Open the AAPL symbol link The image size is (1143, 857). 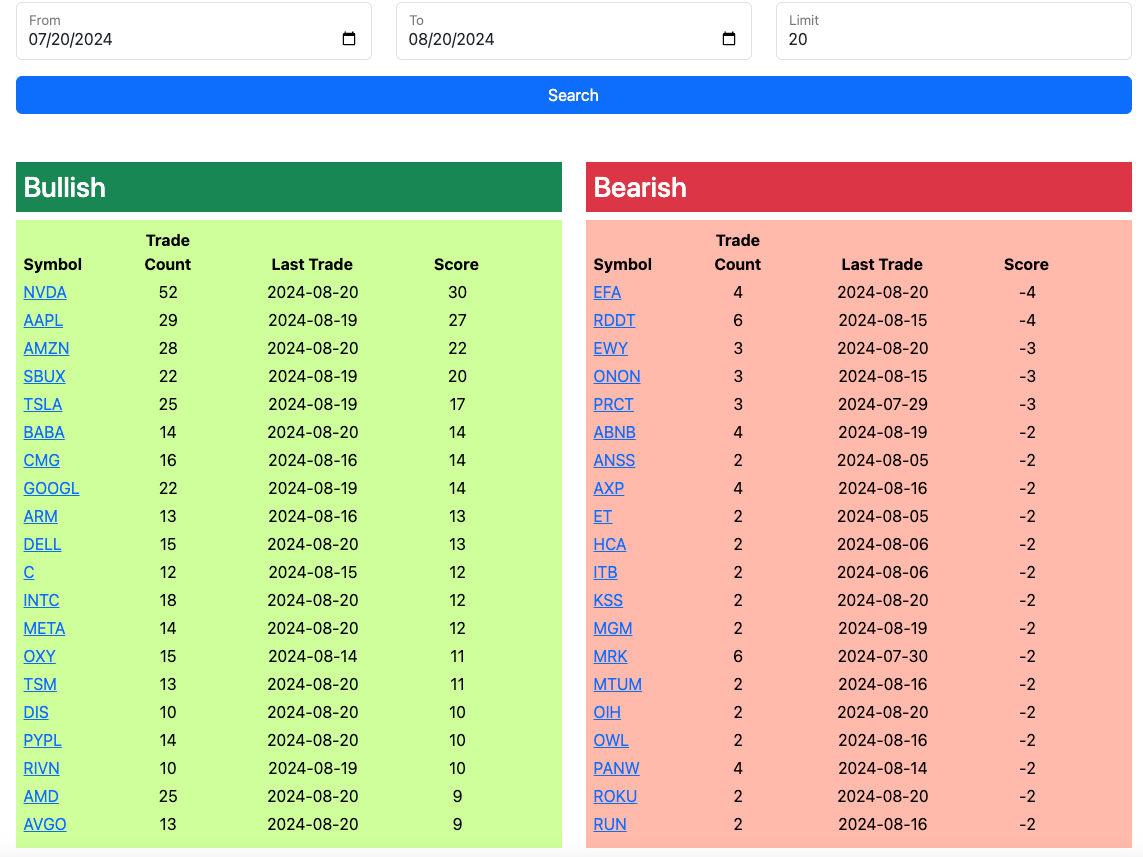[43, 321]
